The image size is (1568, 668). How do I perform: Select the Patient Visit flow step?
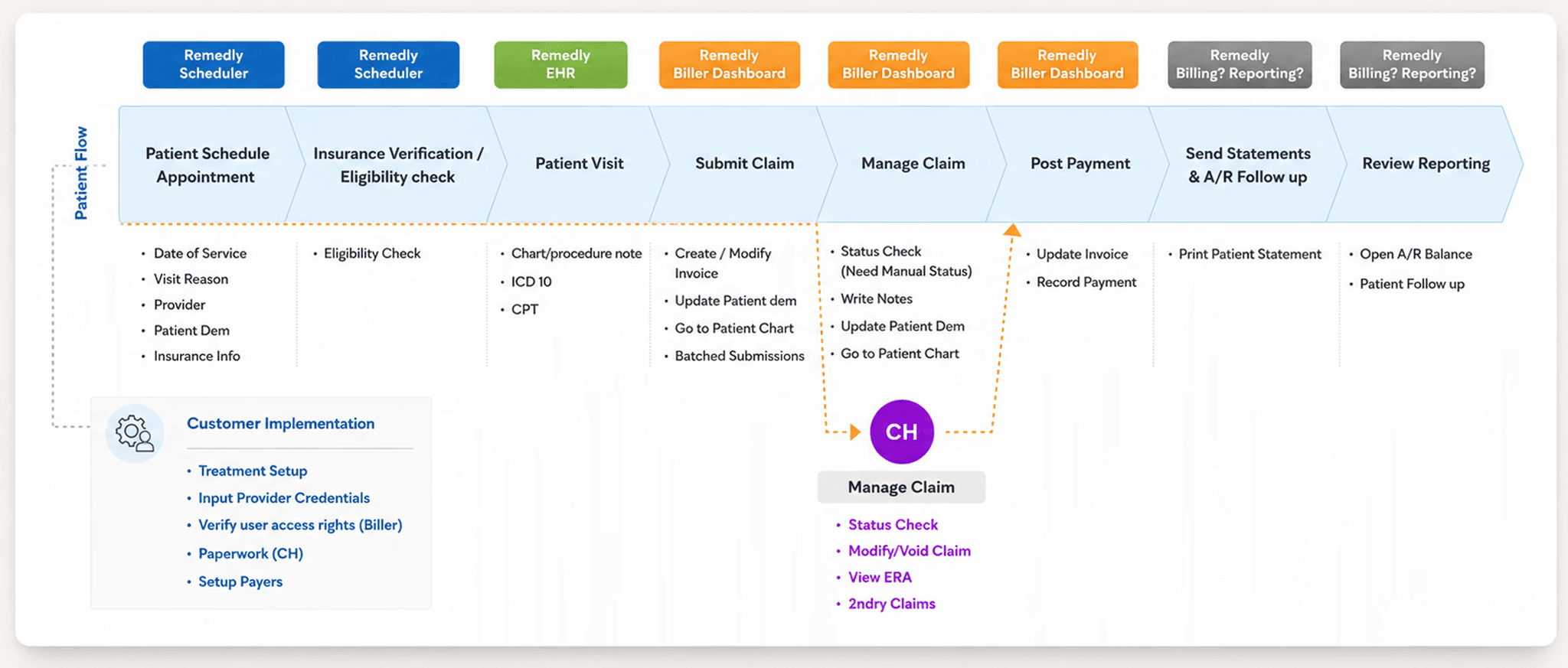pyautogui.click(x=579, y=164)
